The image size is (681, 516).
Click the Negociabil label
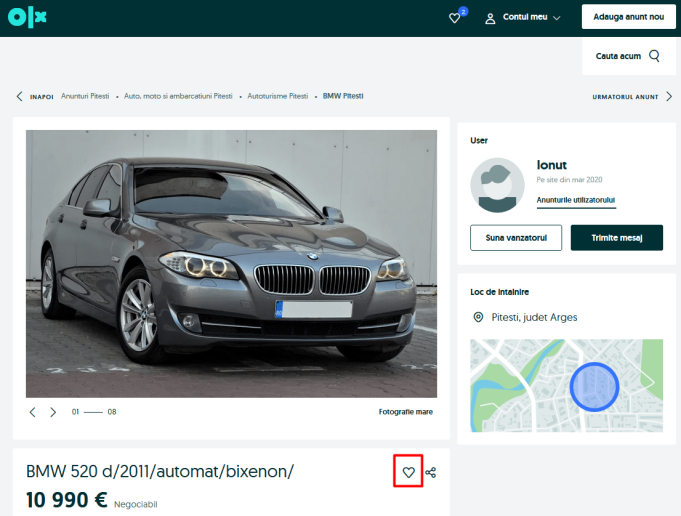coord(136,504)
